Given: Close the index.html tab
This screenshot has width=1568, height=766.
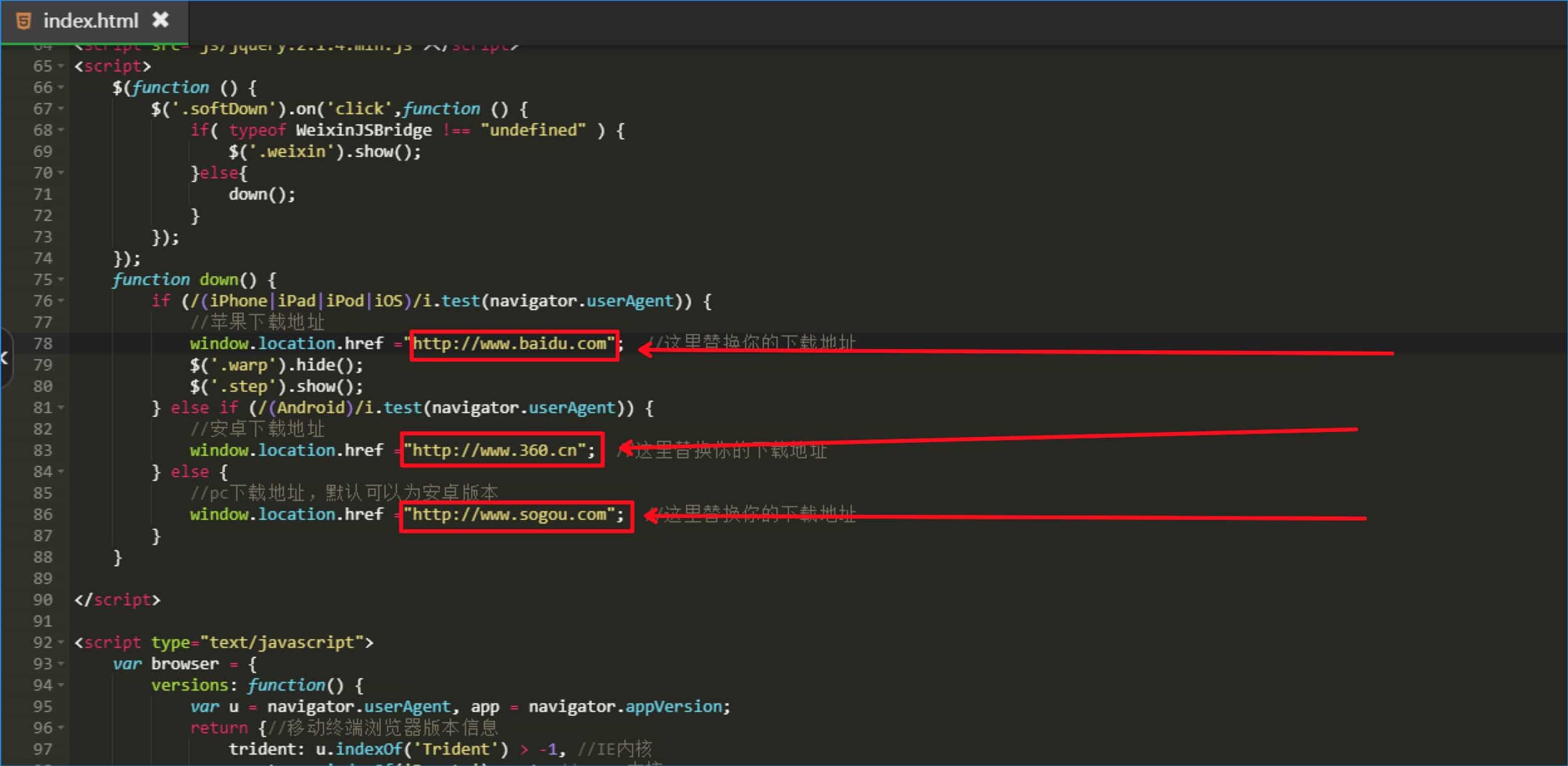Looking at the screenshot, I should pos(161,20).
